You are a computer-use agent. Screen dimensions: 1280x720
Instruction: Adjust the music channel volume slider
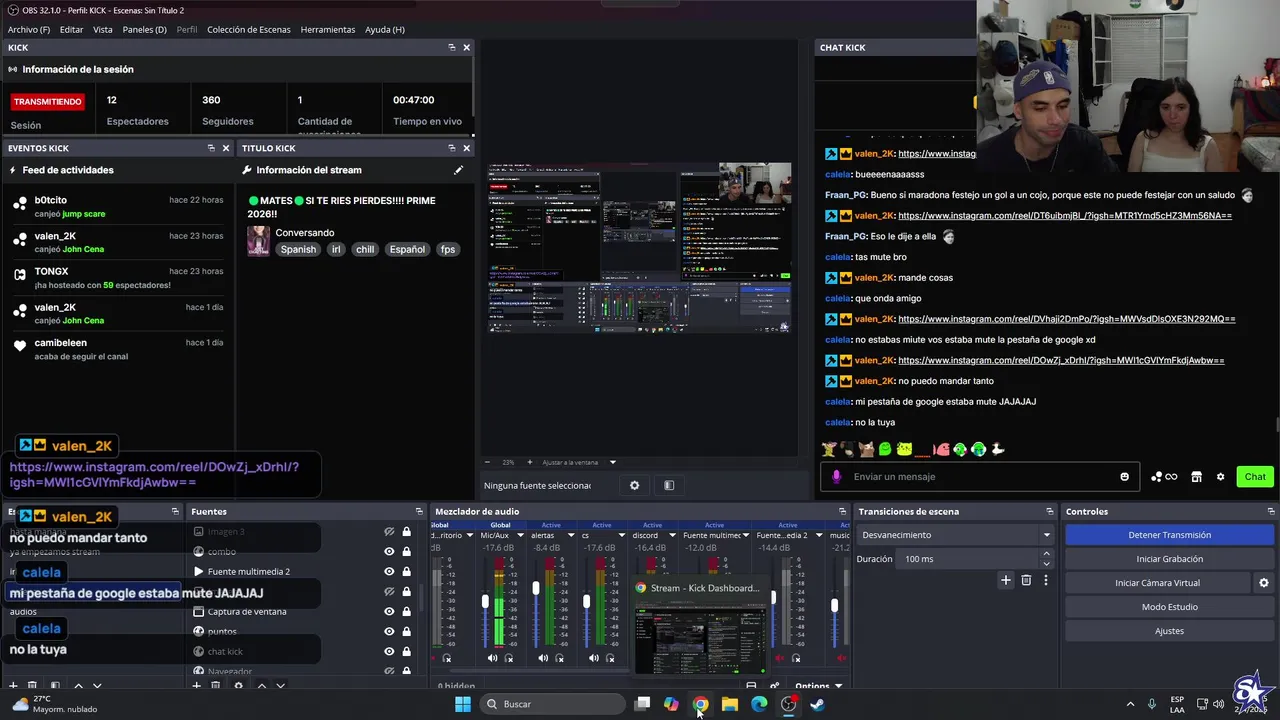[x=835, y=605]
